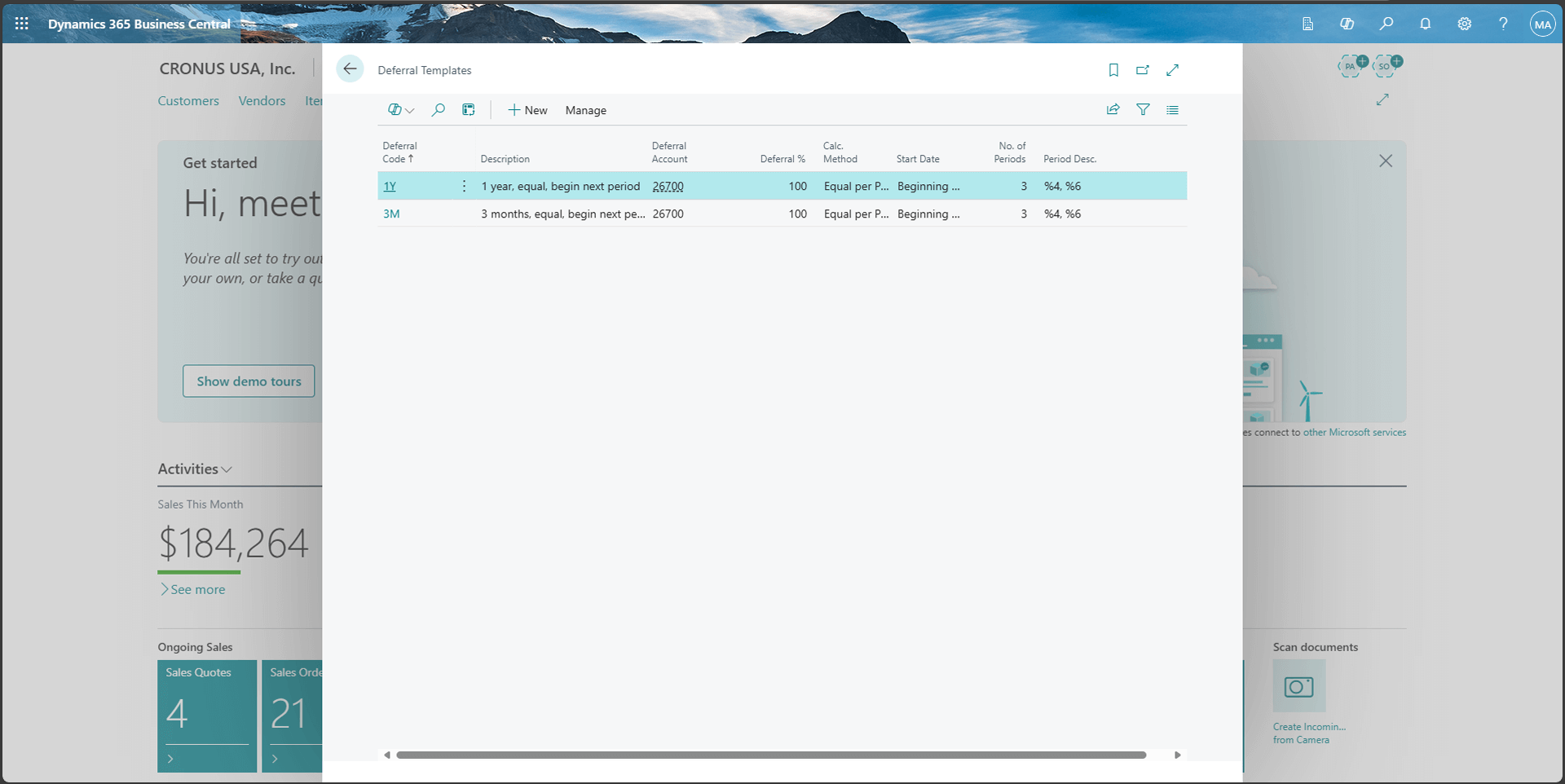Open Deferral Templates in a new window

(x=1143, y=70)
